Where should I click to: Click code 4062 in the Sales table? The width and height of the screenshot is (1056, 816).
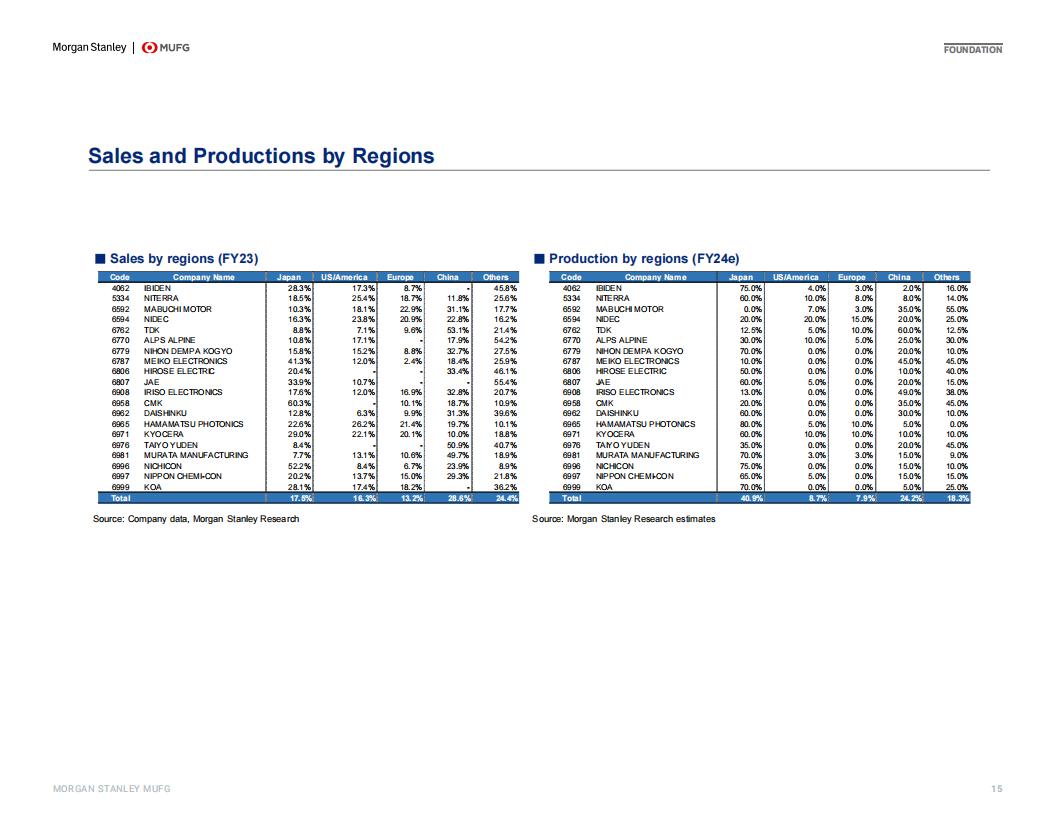click(x=120, y=288)
